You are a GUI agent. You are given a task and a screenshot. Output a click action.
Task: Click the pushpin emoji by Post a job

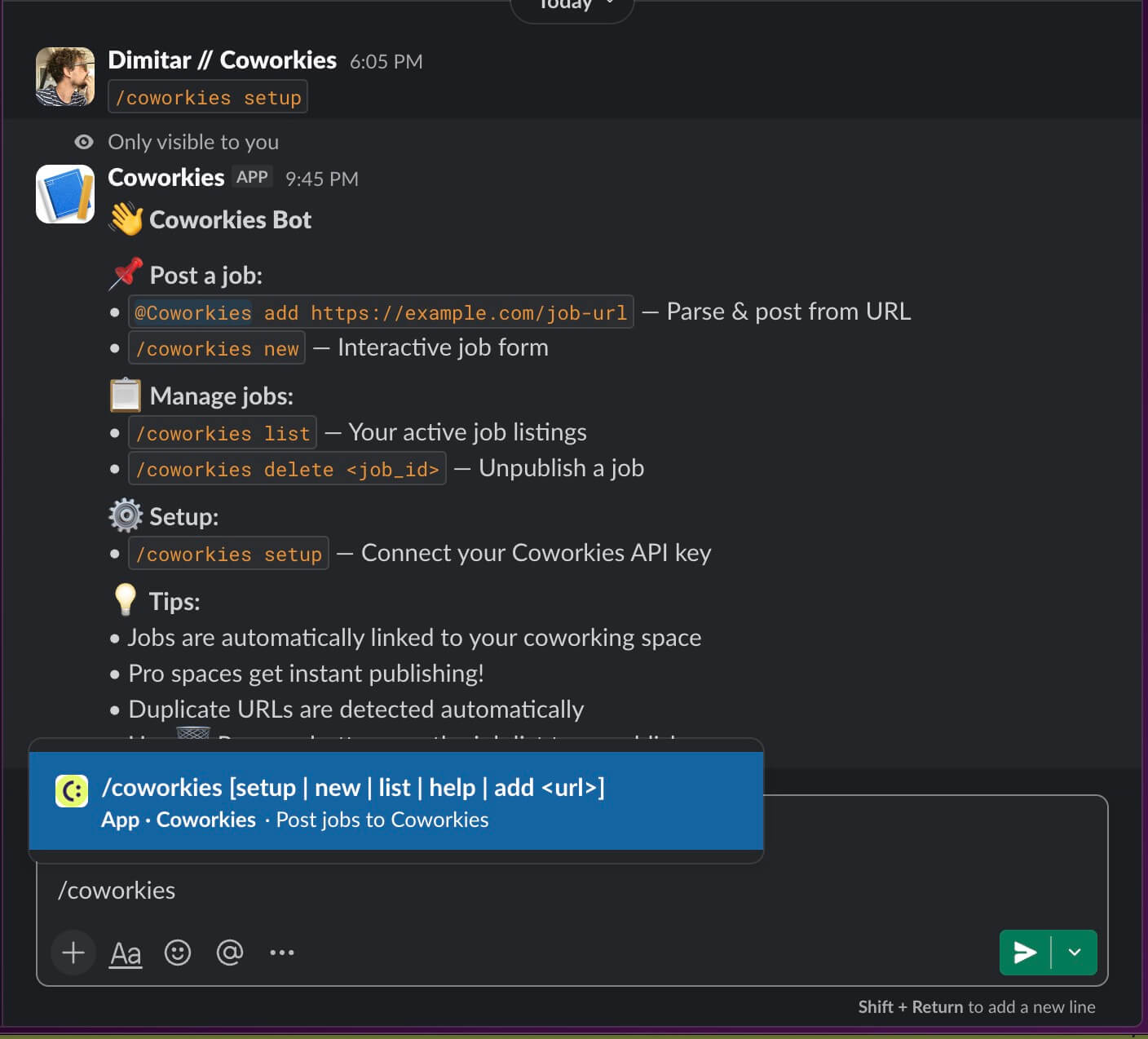tap(126, 275)
